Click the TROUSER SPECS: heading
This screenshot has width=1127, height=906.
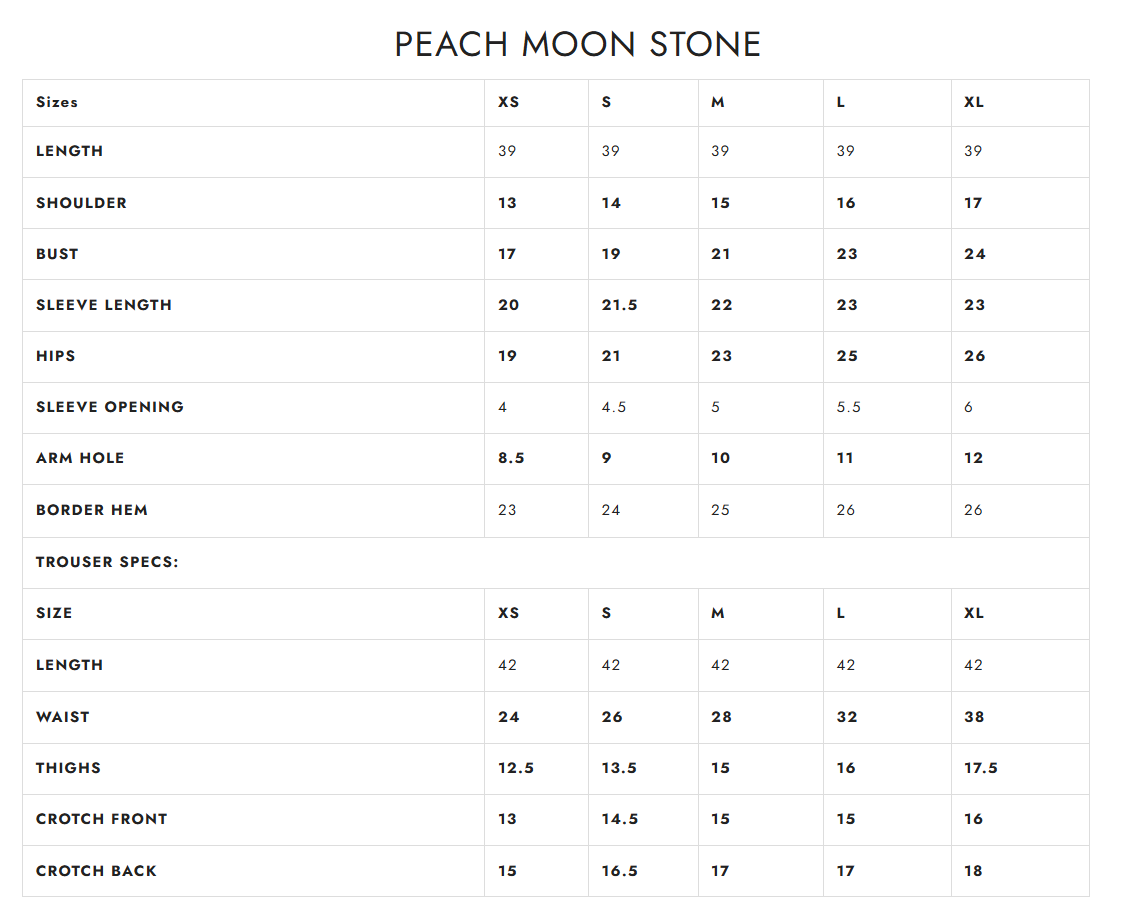point(107,562)
